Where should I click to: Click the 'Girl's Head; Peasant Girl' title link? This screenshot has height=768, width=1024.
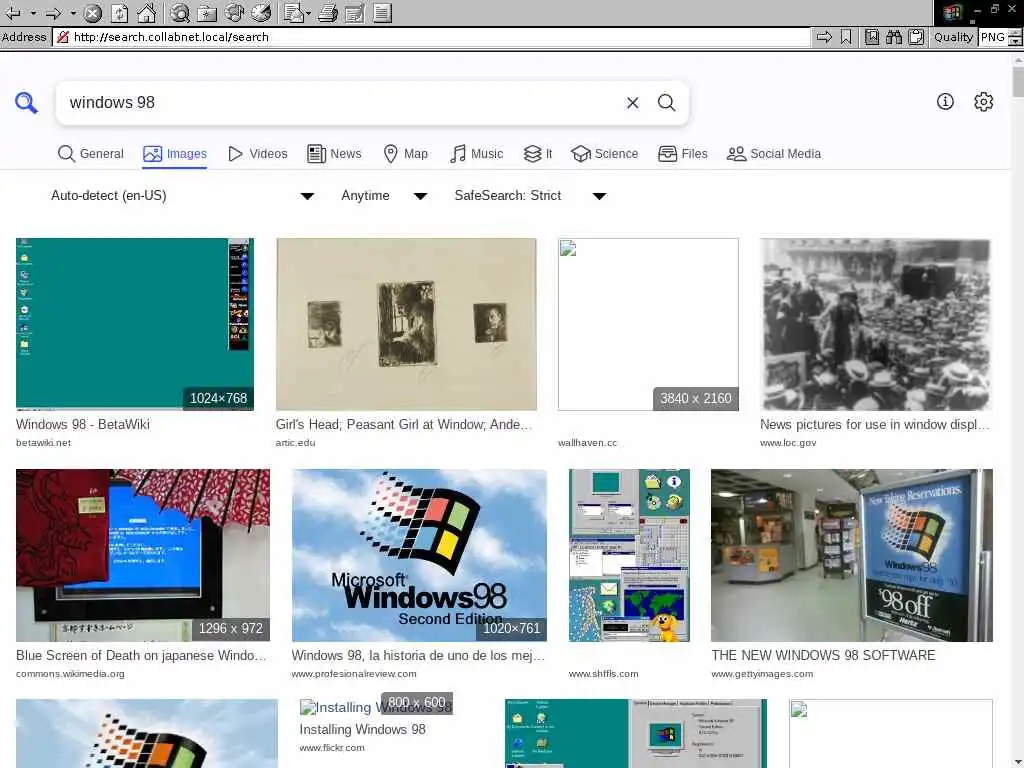[x=404, y=424]
